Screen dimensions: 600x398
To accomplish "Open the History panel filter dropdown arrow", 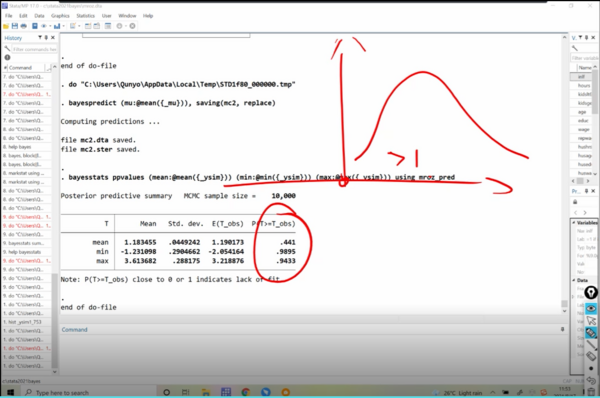I will click(x=40, y=38).
